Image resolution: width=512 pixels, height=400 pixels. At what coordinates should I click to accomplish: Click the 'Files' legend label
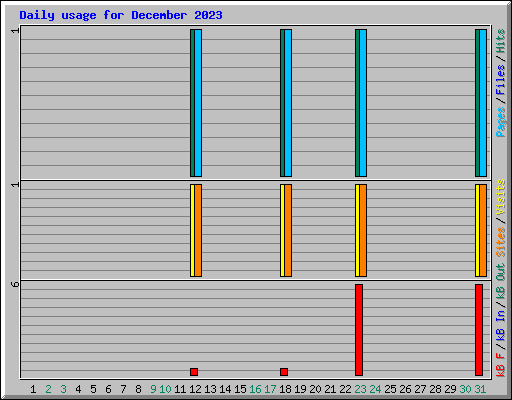click(x=500, y=80)
